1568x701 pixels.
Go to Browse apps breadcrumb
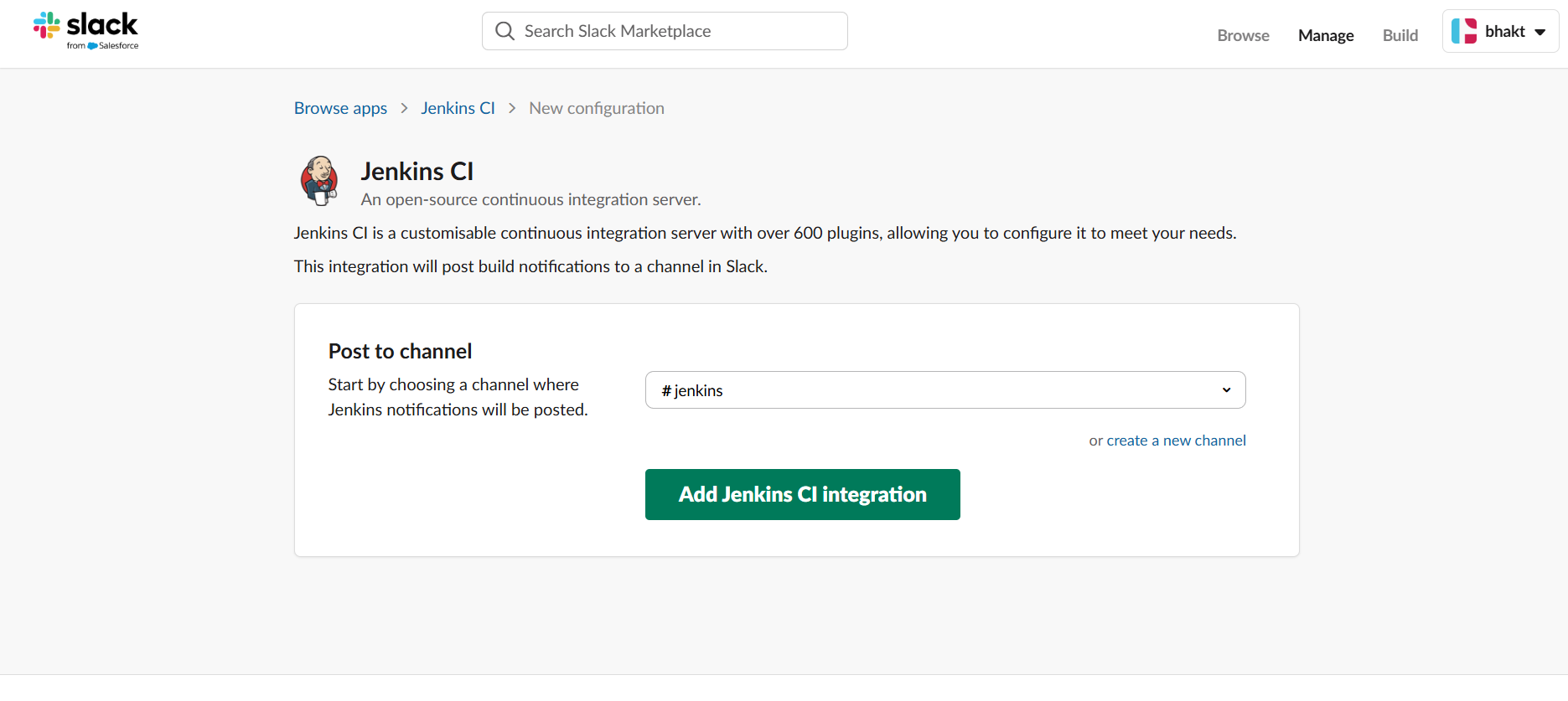(340, 108)
